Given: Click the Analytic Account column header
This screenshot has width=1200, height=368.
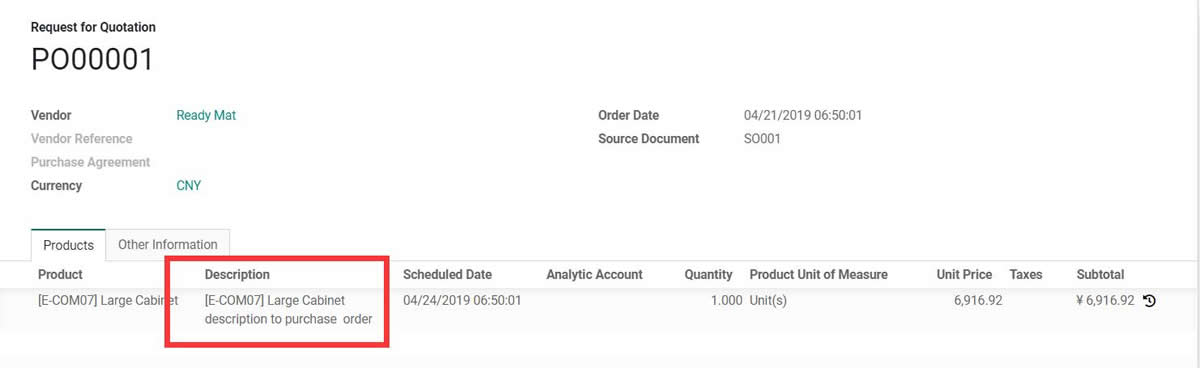Looking at the screenshot, I should pos(594,274).
